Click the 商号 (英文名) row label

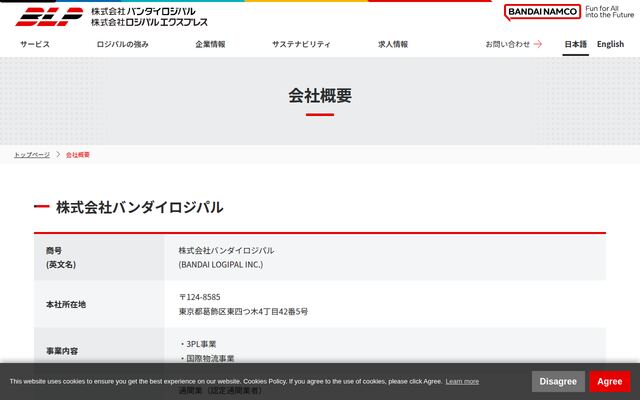[61, 258]
